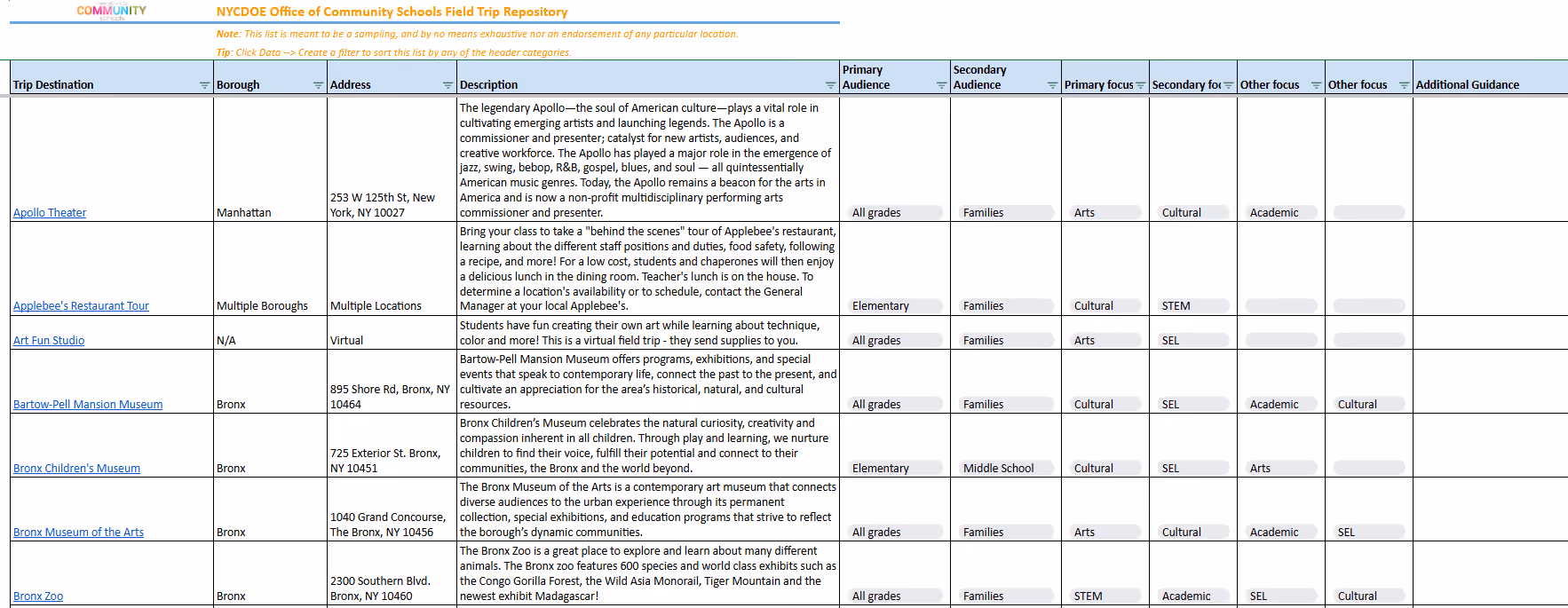Screen dimensions: 1568x608
Task: Open filter for Description column
Action: pos(830,85)
